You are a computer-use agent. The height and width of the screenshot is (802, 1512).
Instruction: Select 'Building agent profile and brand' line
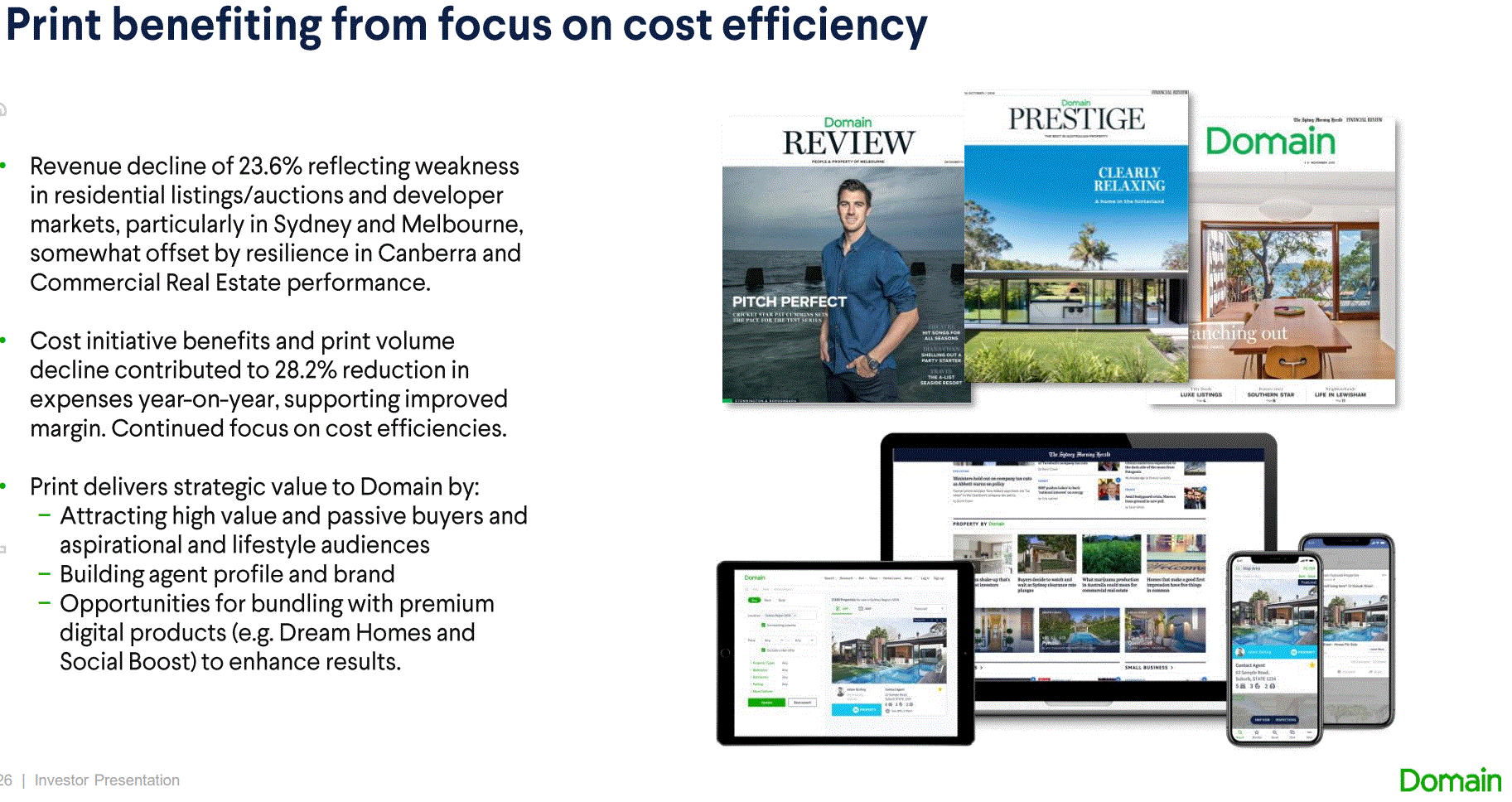(x=227, y=574)
